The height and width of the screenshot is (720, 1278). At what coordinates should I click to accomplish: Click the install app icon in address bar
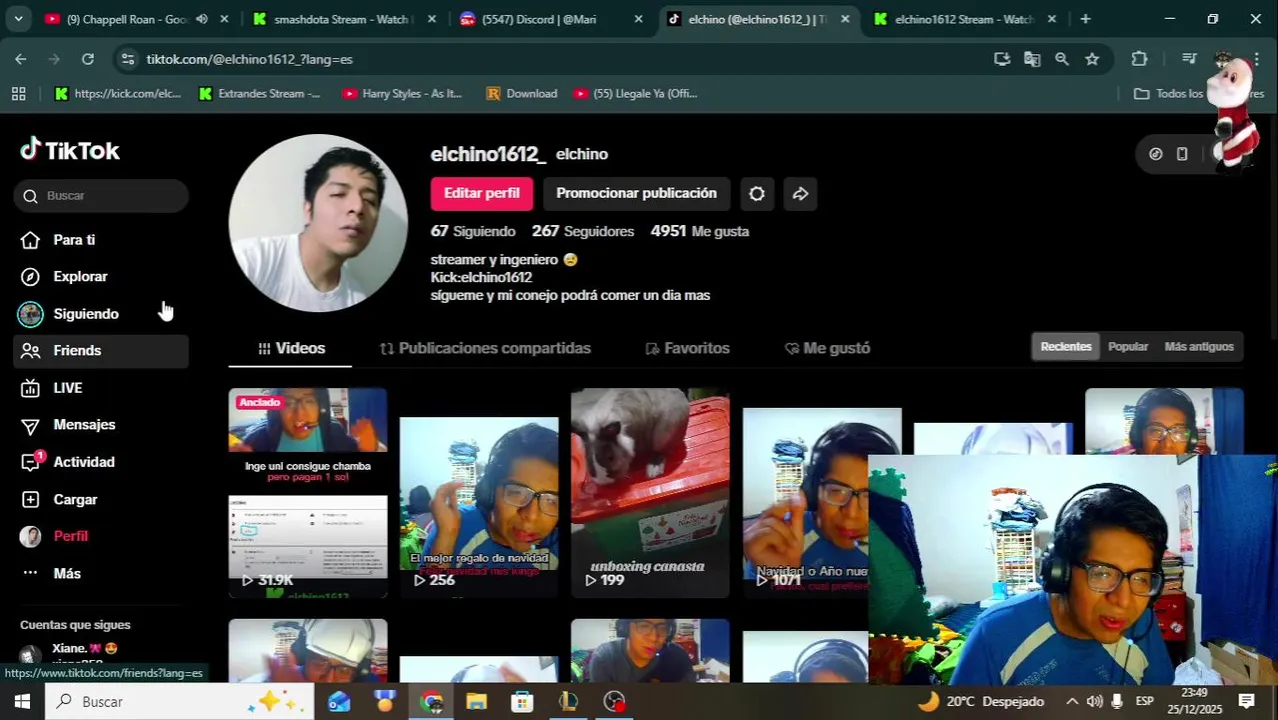(x=1002, y=59)
